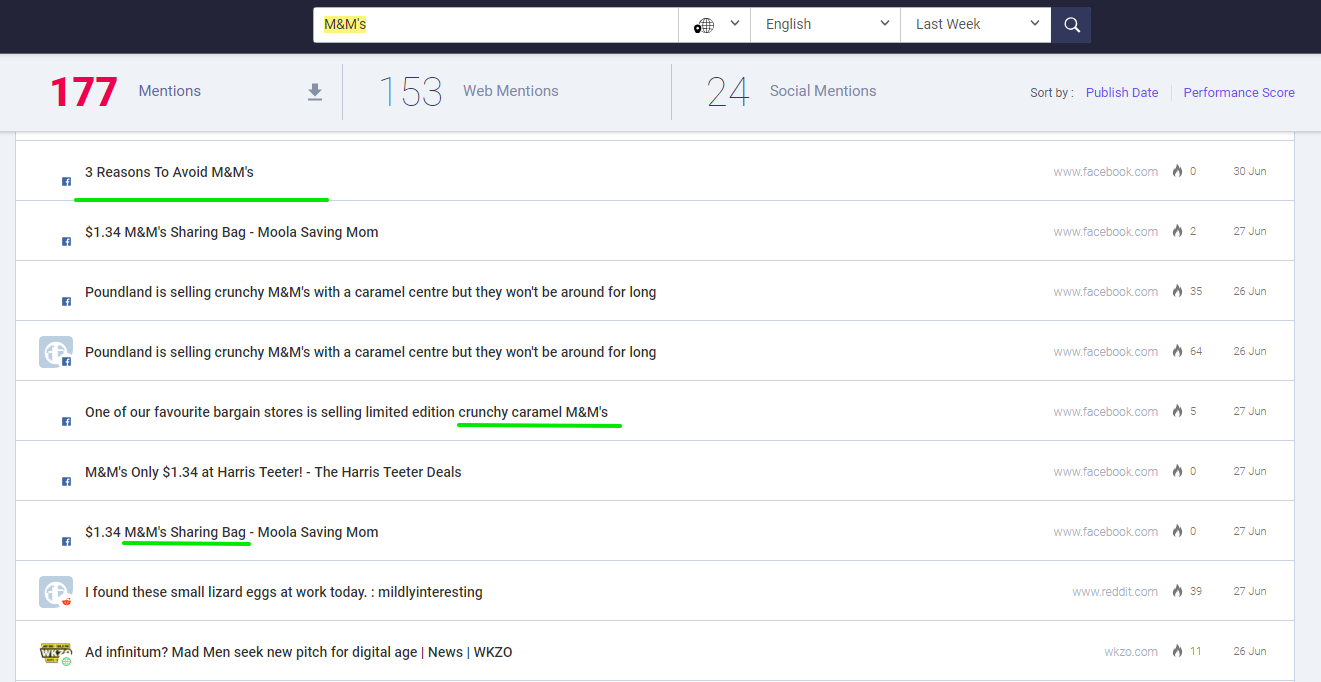
Task: Click the Facebook icon on '3 Reasons To Avoid M&M's'
Action: [x=66, y=181]
